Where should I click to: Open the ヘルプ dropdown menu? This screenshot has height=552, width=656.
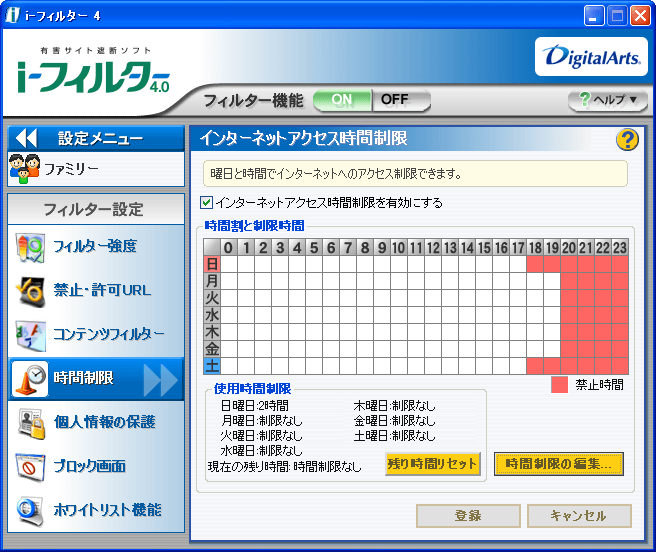pyautogui.click(x=608, y=100)
